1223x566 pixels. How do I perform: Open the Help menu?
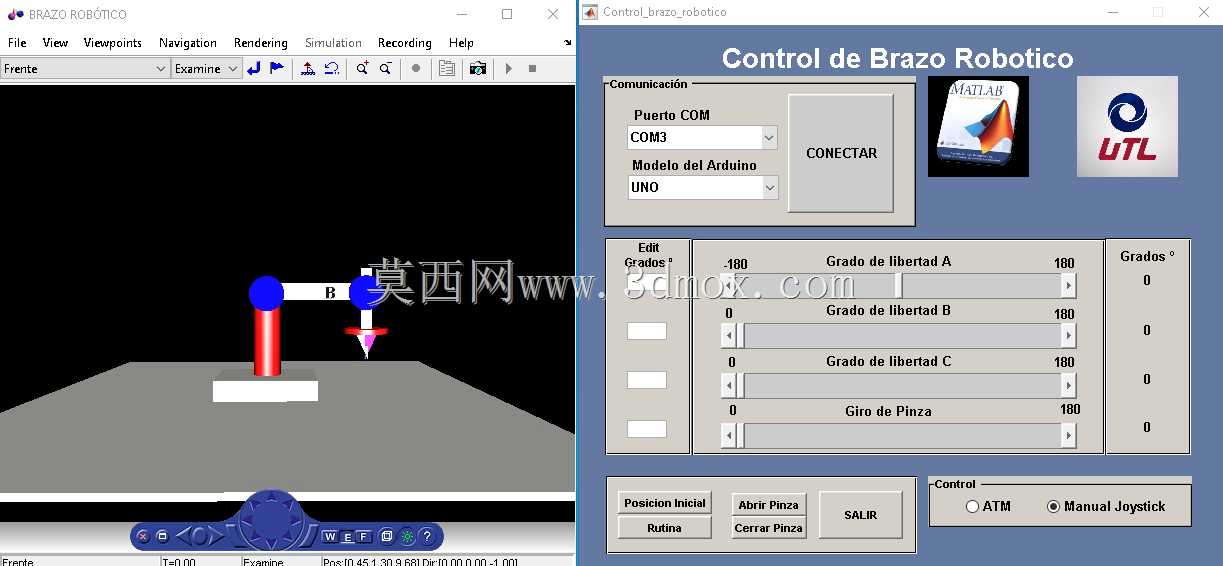(461, 43)
